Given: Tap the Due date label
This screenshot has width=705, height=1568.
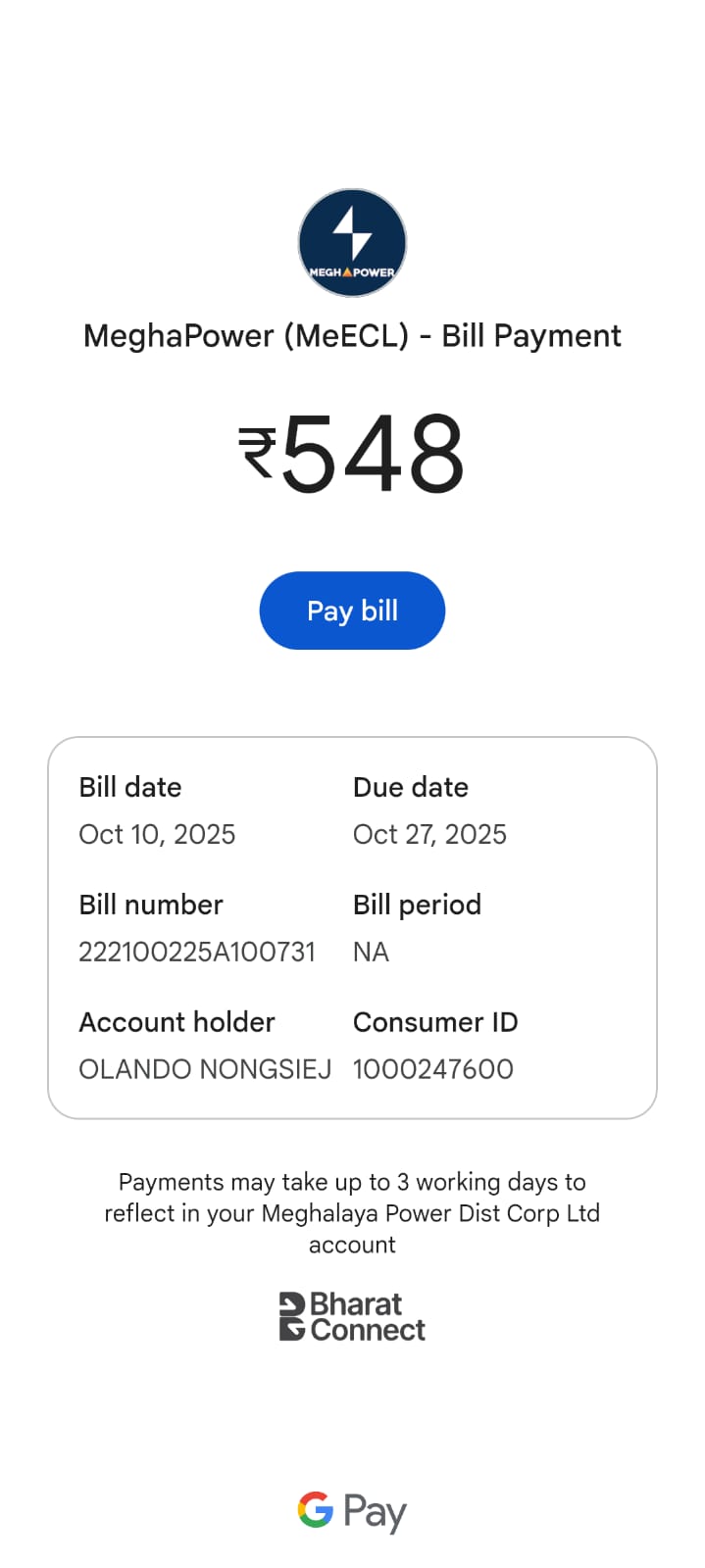Looking at the screenshot, I should pos(411,787).
